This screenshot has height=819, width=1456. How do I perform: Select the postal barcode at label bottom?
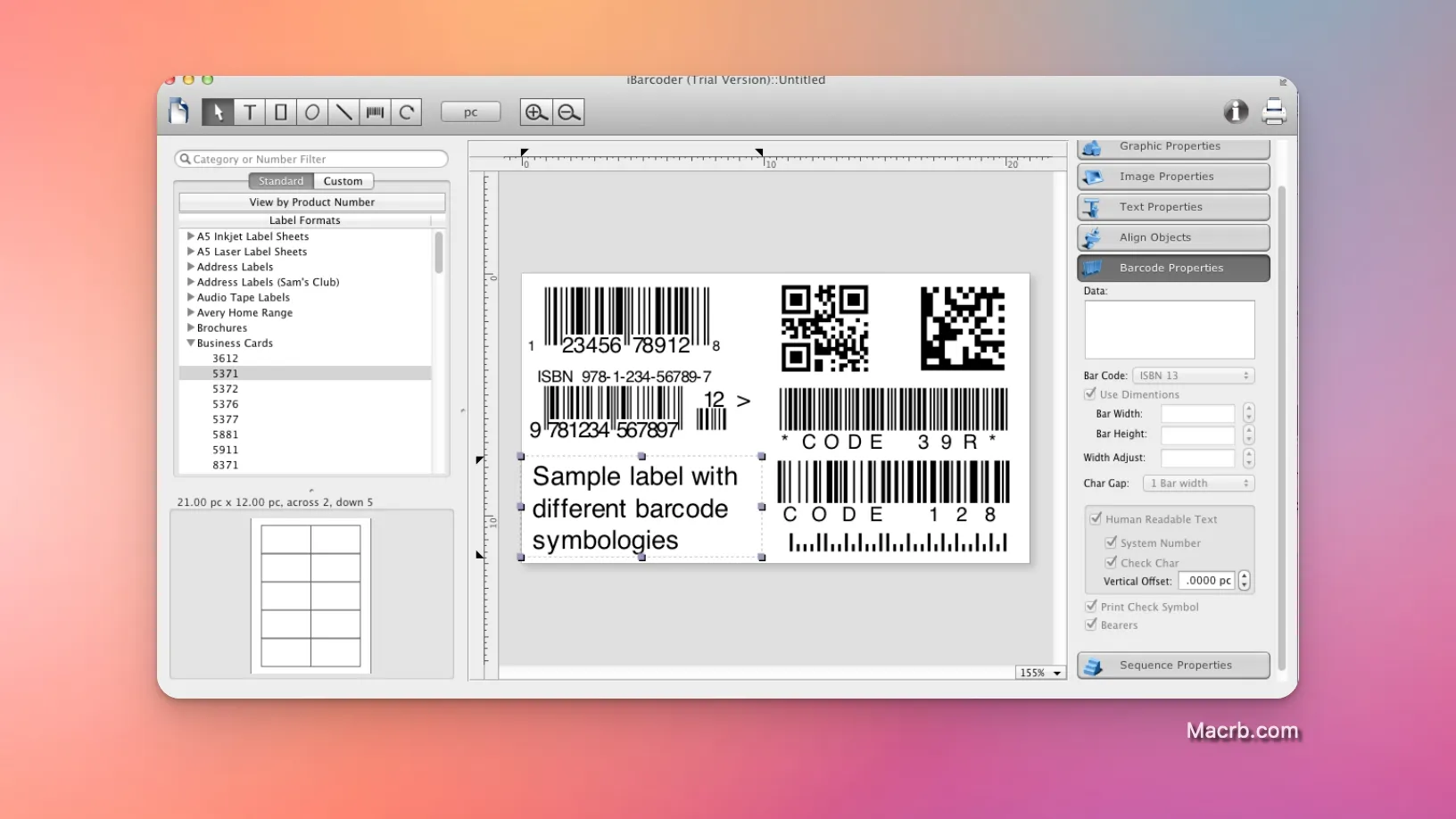[898, 542]
